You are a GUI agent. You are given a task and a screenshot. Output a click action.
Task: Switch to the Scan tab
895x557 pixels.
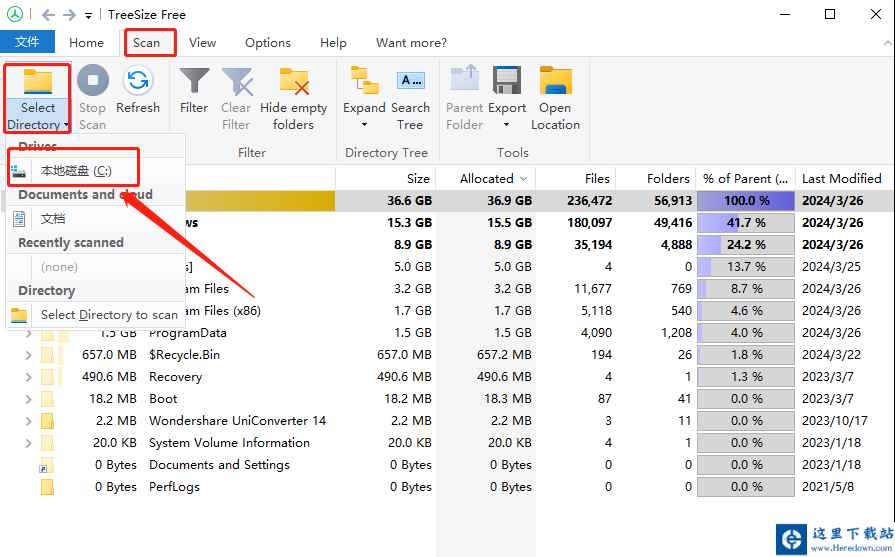[x=147, y=43]
